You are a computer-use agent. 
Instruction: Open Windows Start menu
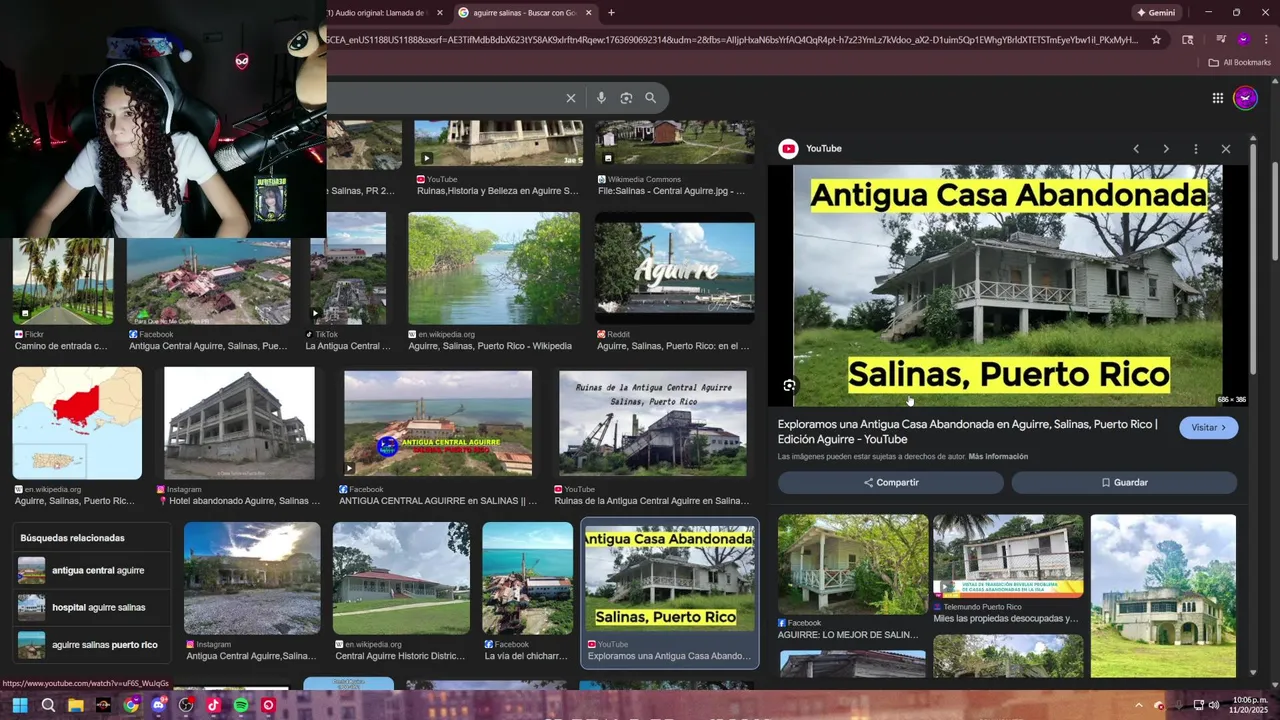click(x=20, y=705)
